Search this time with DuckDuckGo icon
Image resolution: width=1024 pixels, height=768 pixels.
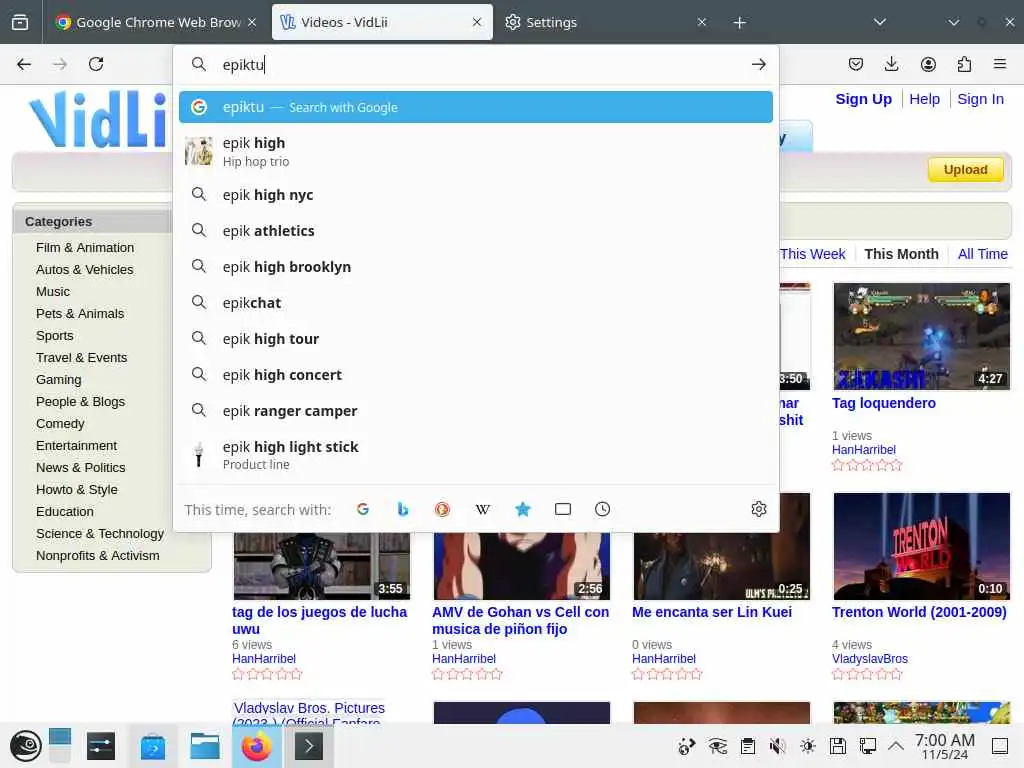point(442,509)
